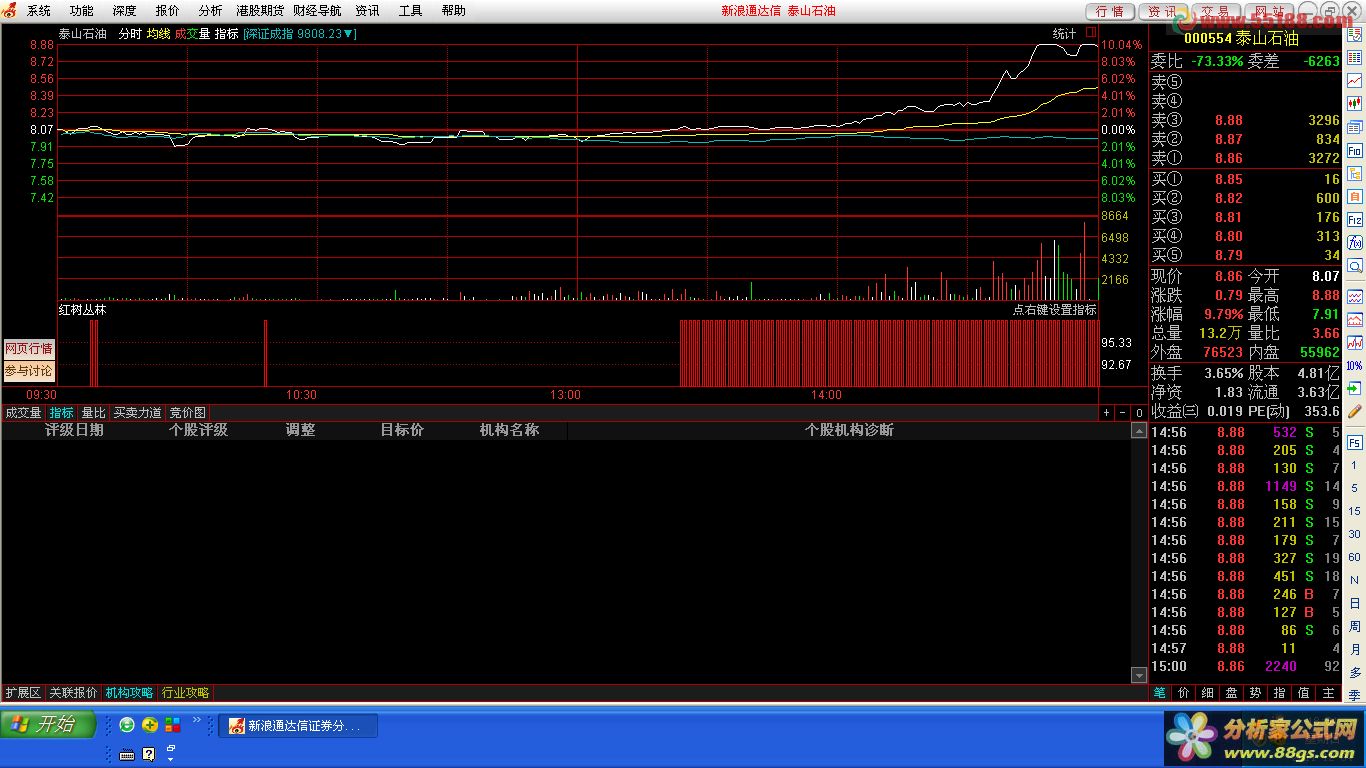Select monthly 月 period in sidebar

(x=1355, y=649)
